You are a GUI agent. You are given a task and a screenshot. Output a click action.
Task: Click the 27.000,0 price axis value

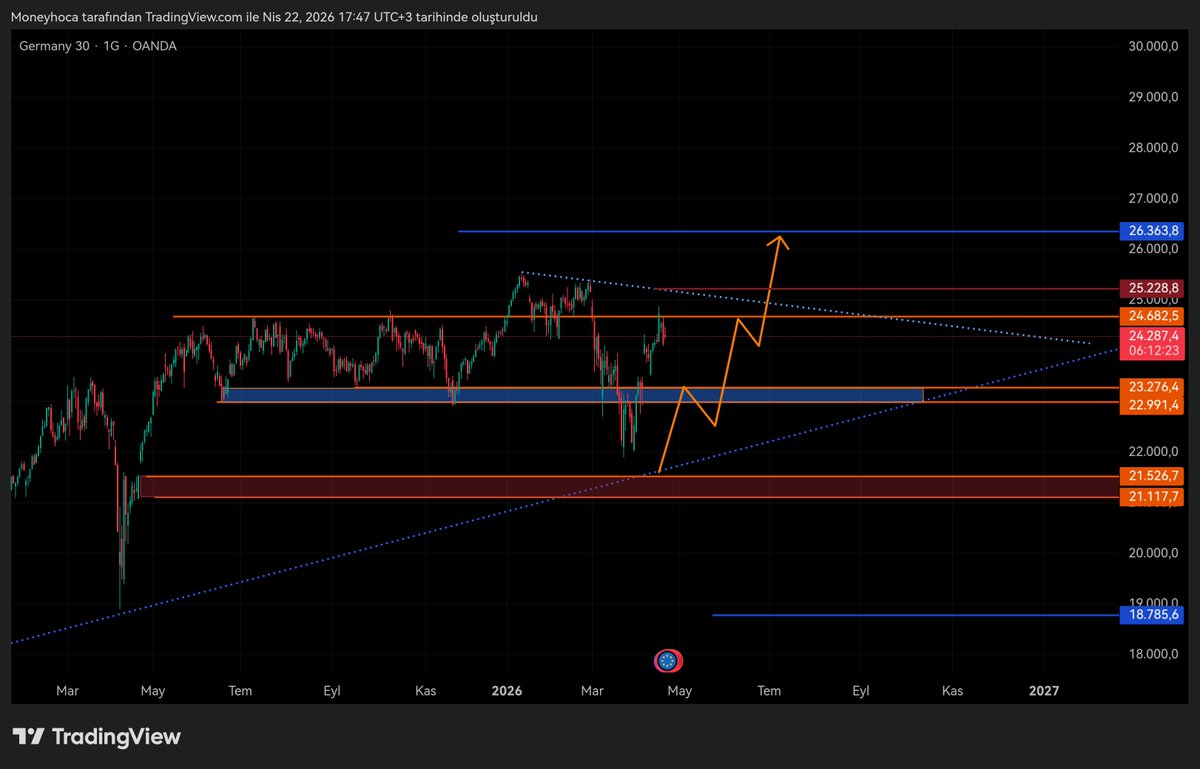tap(1153, 199)
